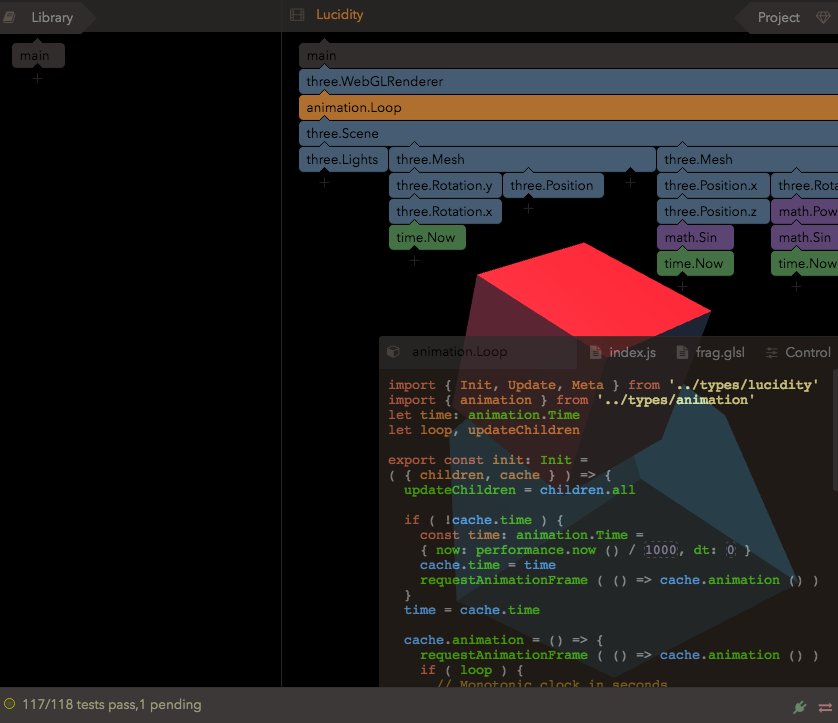Select the Lucidity title tab
The image size is (838, 723).
[x=339, y=15]
